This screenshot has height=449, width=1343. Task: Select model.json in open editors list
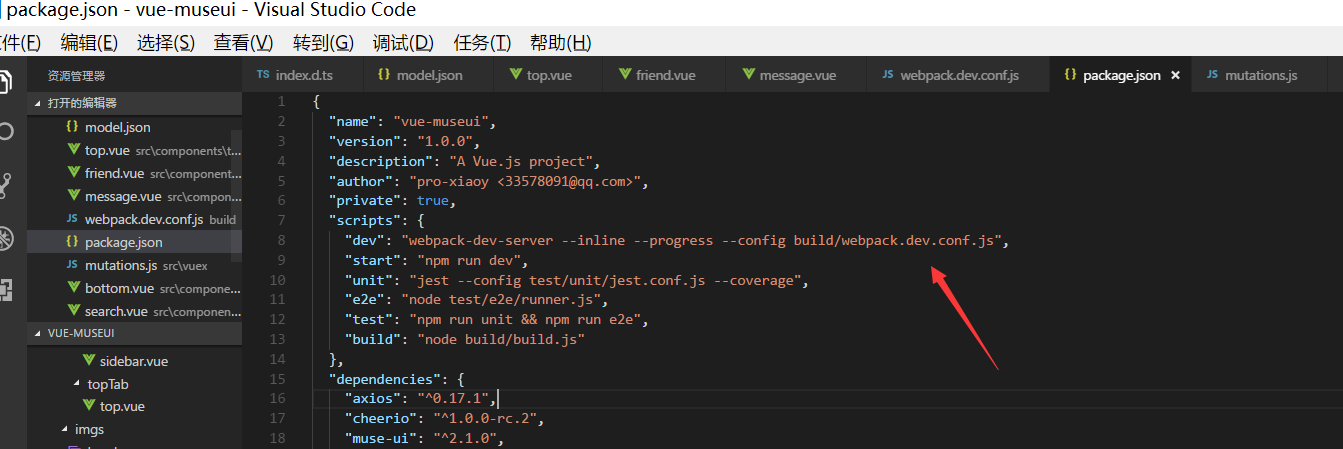135,127
